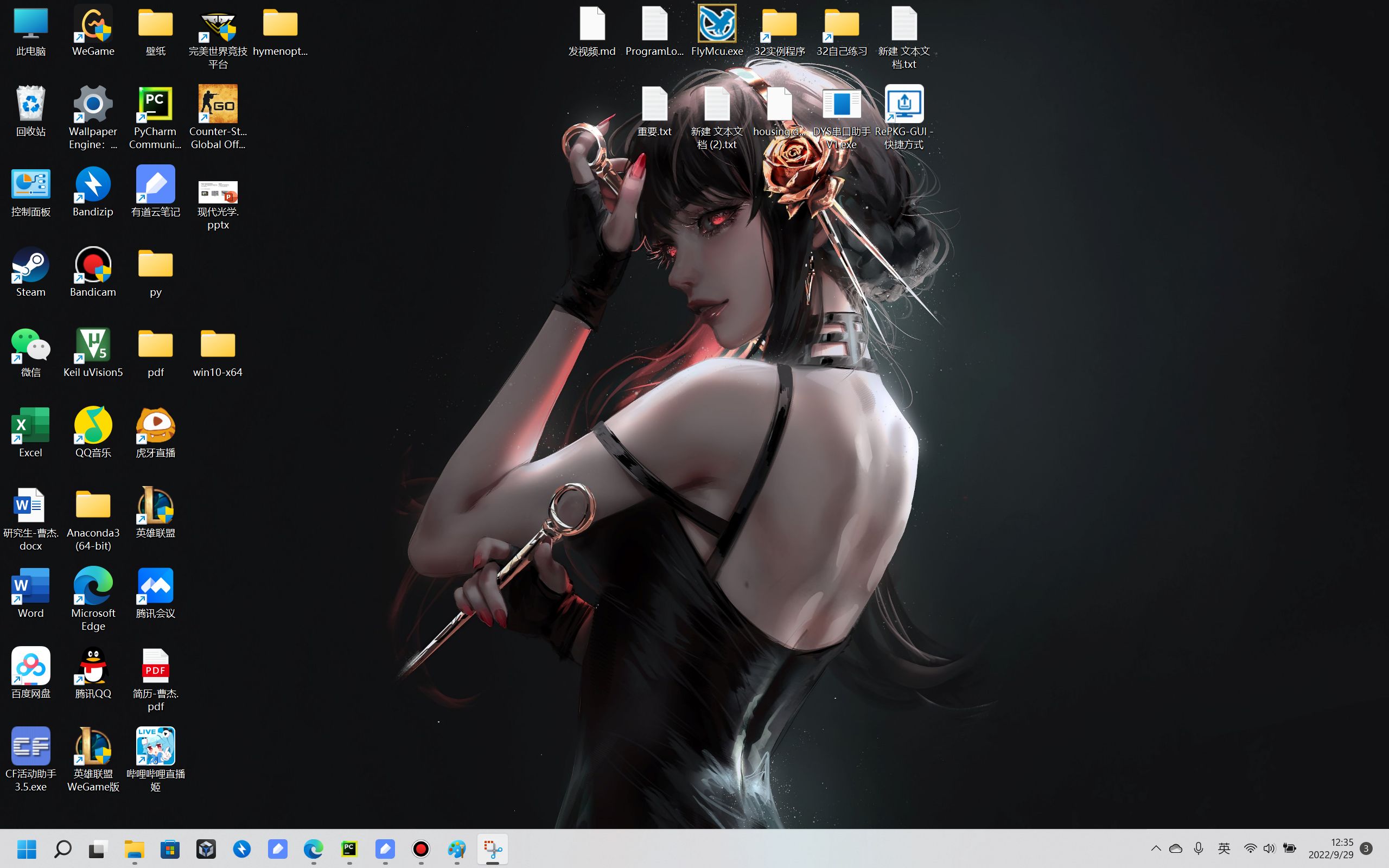Select the 简历-曹杰.pdf file

pos(156,681)
